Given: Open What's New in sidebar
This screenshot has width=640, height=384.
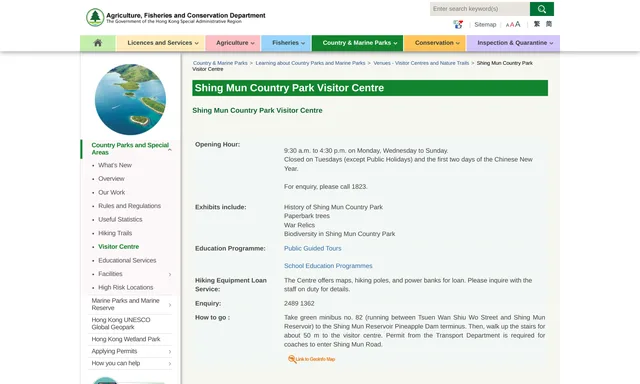Looking at the screenshot, I should [x=115, y=165].
